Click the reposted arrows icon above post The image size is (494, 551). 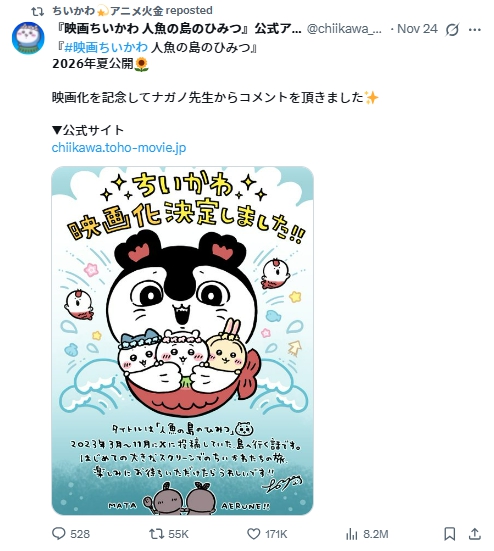click(38, 12)
